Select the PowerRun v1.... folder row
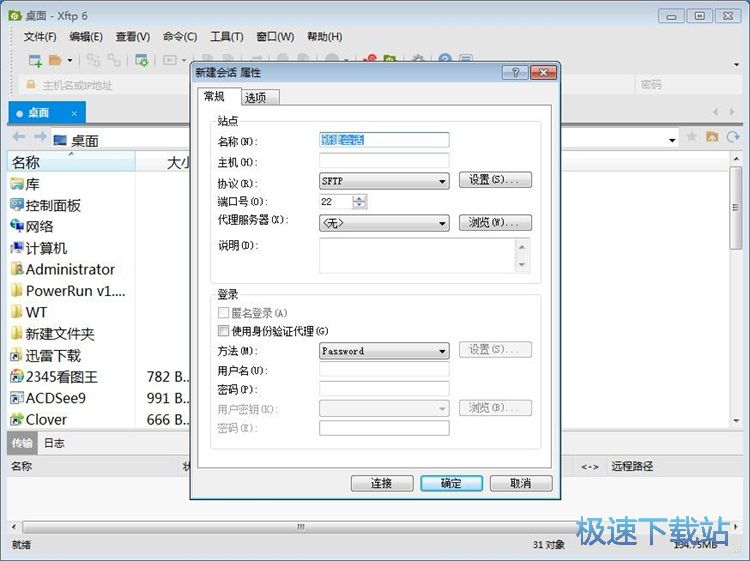 pyautogui.click(x=67, y=291)
